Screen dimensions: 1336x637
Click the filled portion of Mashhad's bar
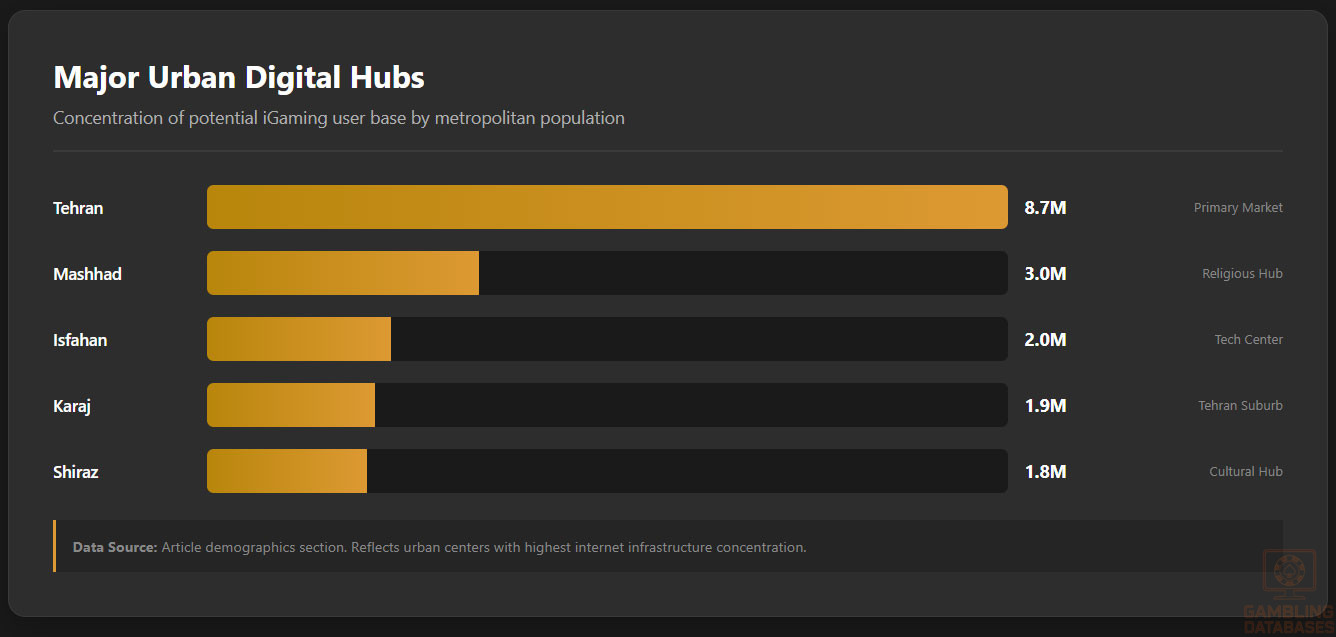tap(343, 273)
